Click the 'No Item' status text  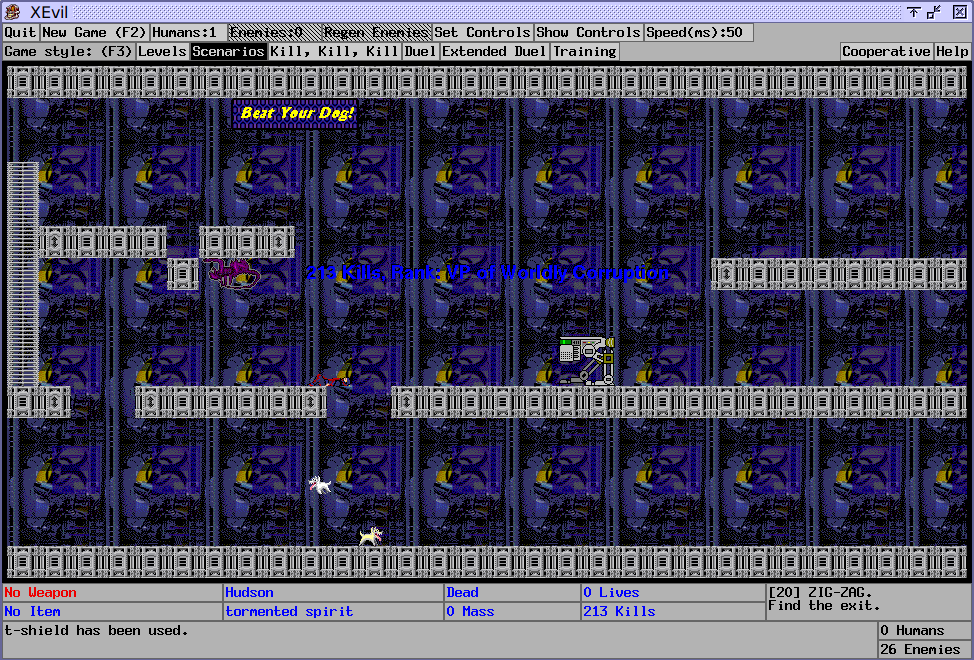(x=32, y=612)
